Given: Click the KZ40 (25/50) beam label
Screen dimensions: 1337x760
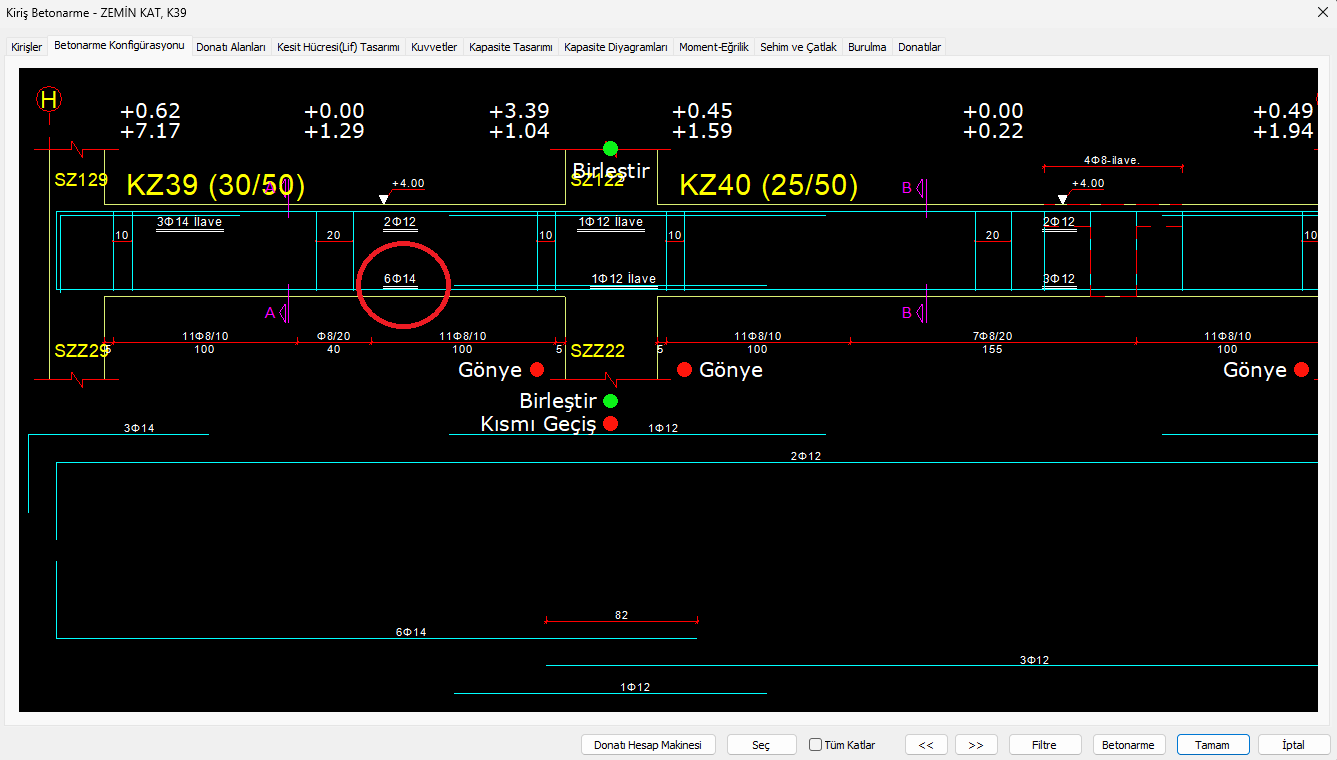Looking at the screenshot, I should [x=768, y=185].
